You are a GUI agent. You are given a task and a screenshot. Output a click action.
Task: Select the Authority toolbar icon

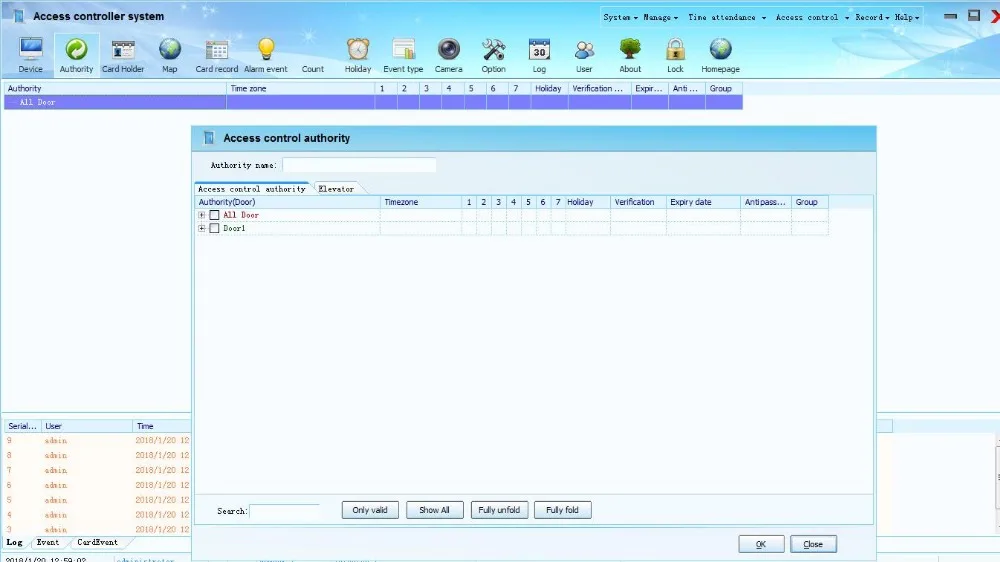[77, 55]
